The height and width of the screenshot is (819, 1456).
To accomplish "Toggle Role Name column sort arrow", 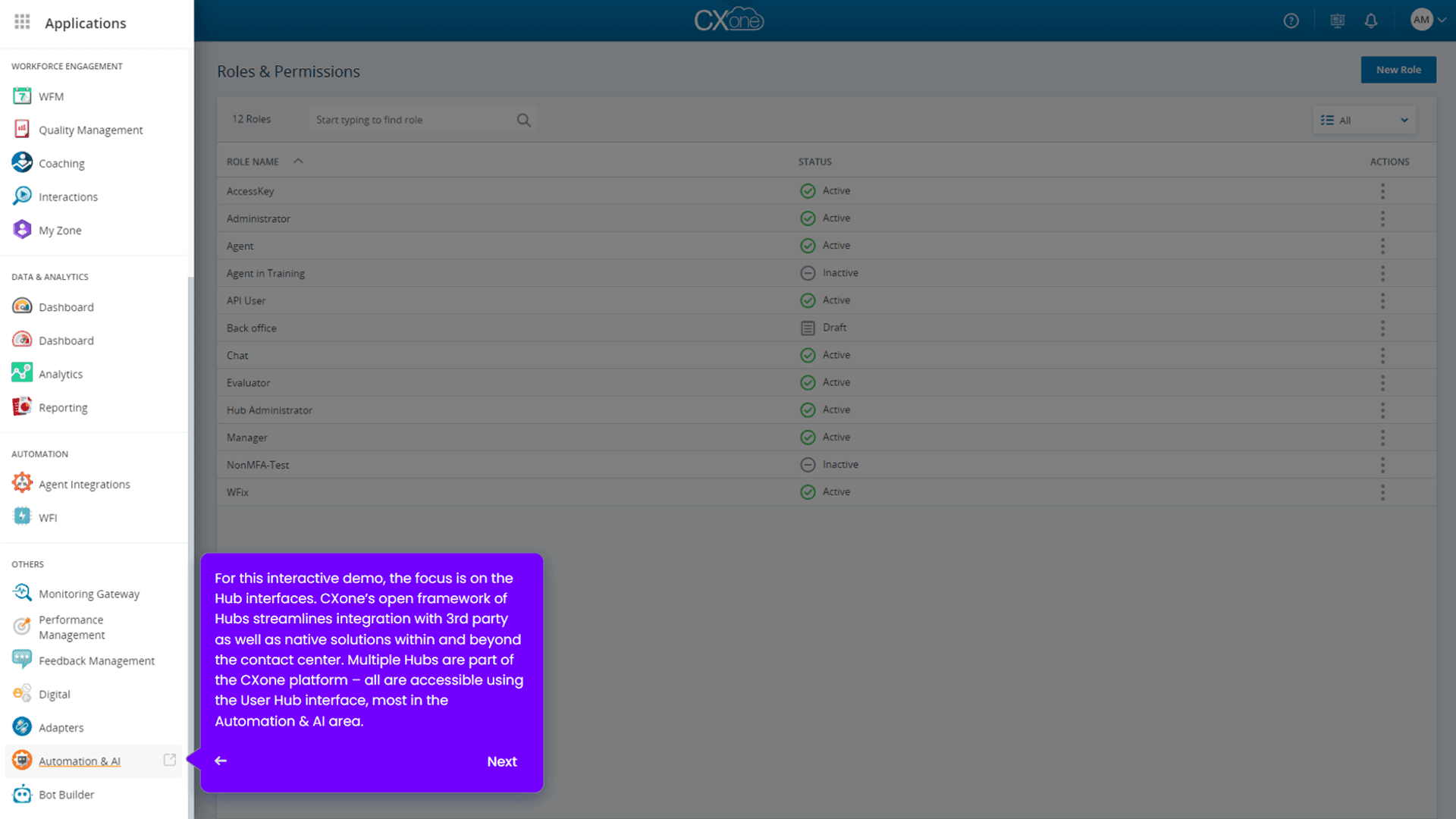I will pyautogui.click(x=298, y=161).
